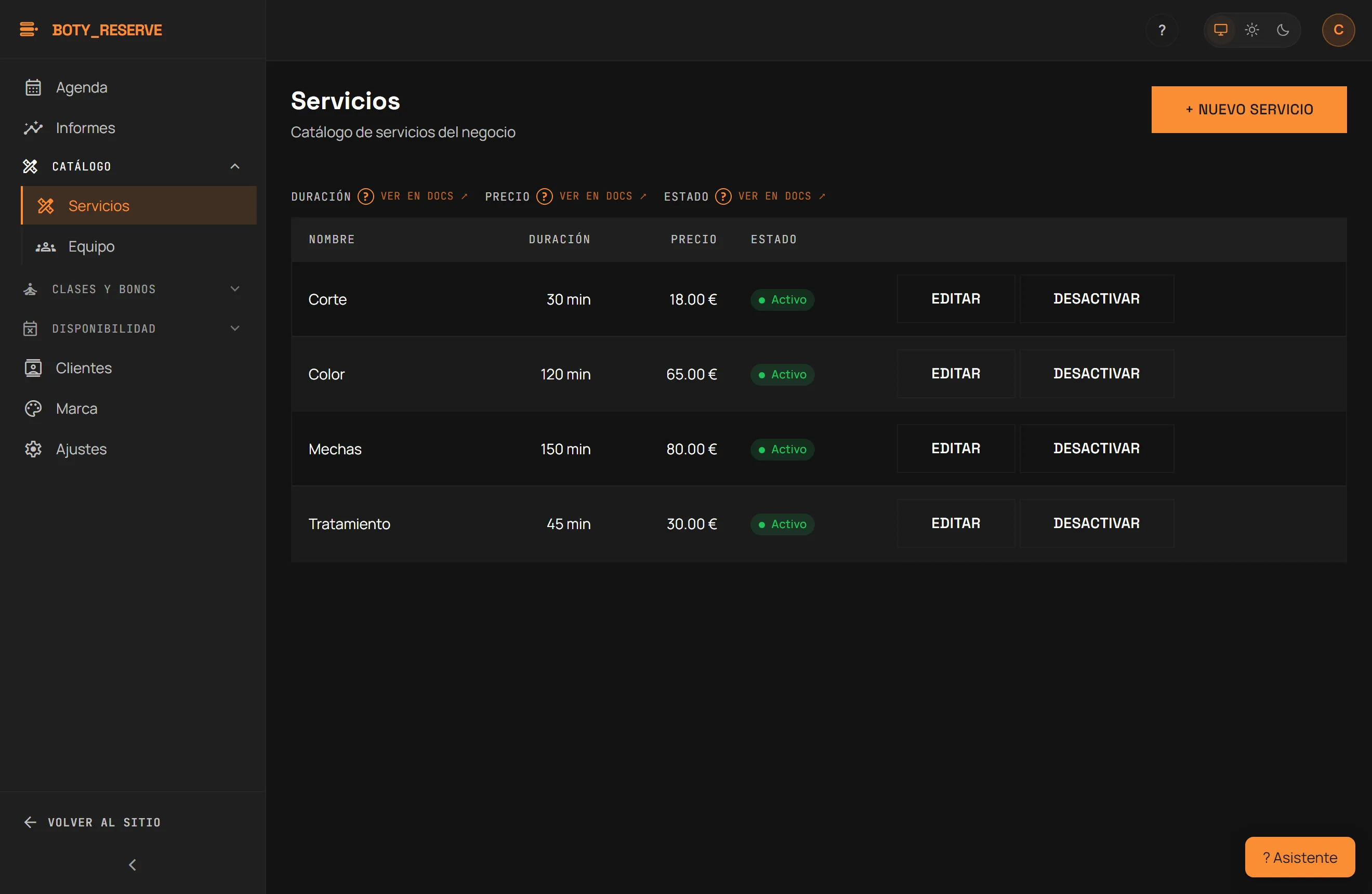Viewport: 1372px width, 894px height.
Task: Deactivate the Corte service
Action: pos(1097,298)
